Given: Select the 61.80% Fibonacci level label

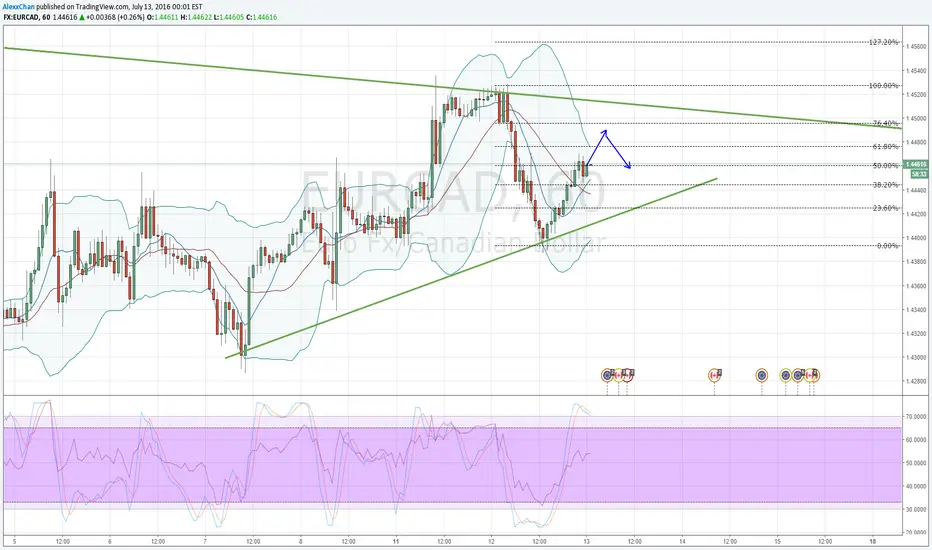Looking at the screenshot, I should pyautogui.click(x=886, y=146).
